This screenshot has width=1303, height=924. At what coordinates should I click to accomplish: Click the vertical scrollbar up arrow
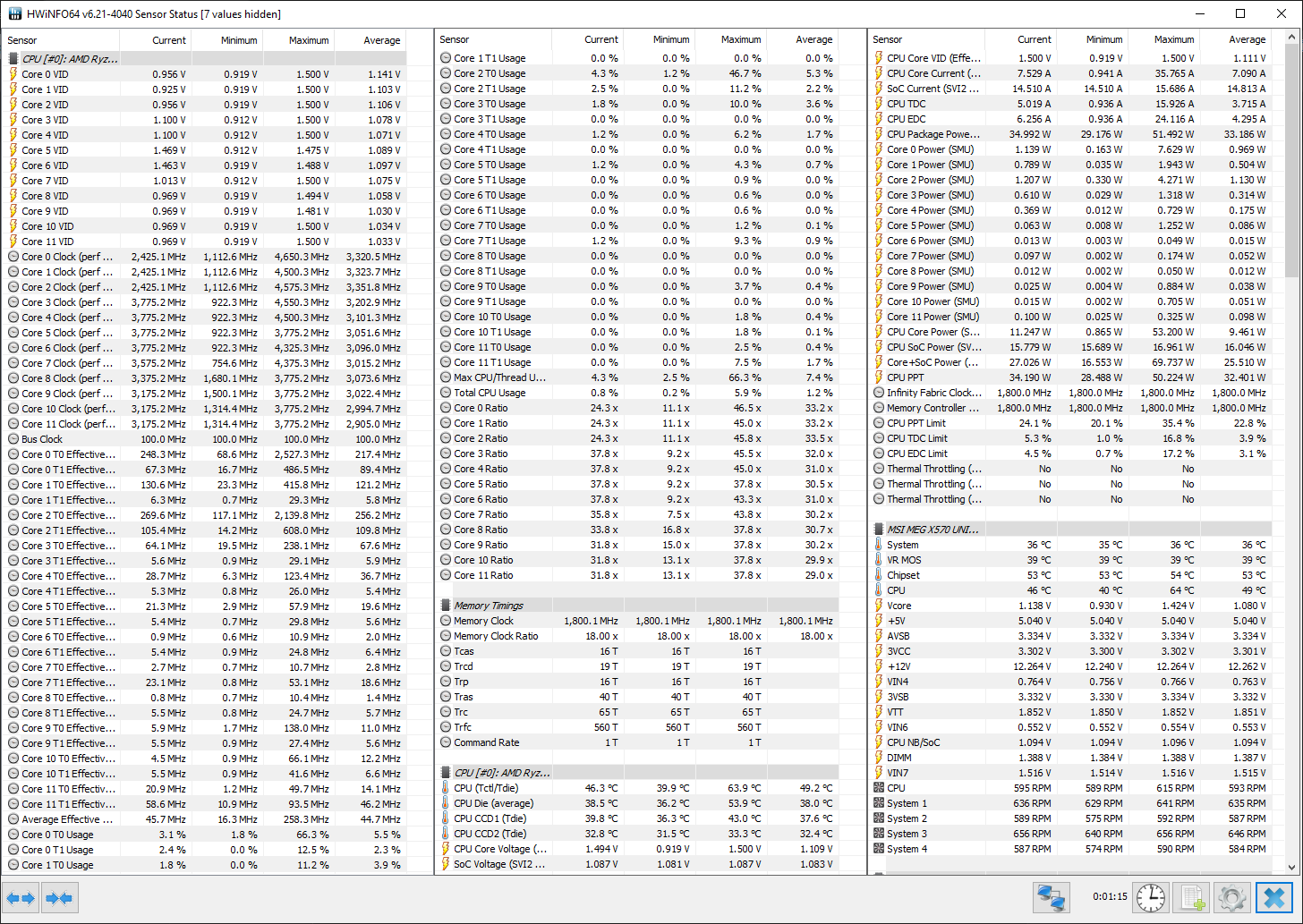[x=1292, y=38]
